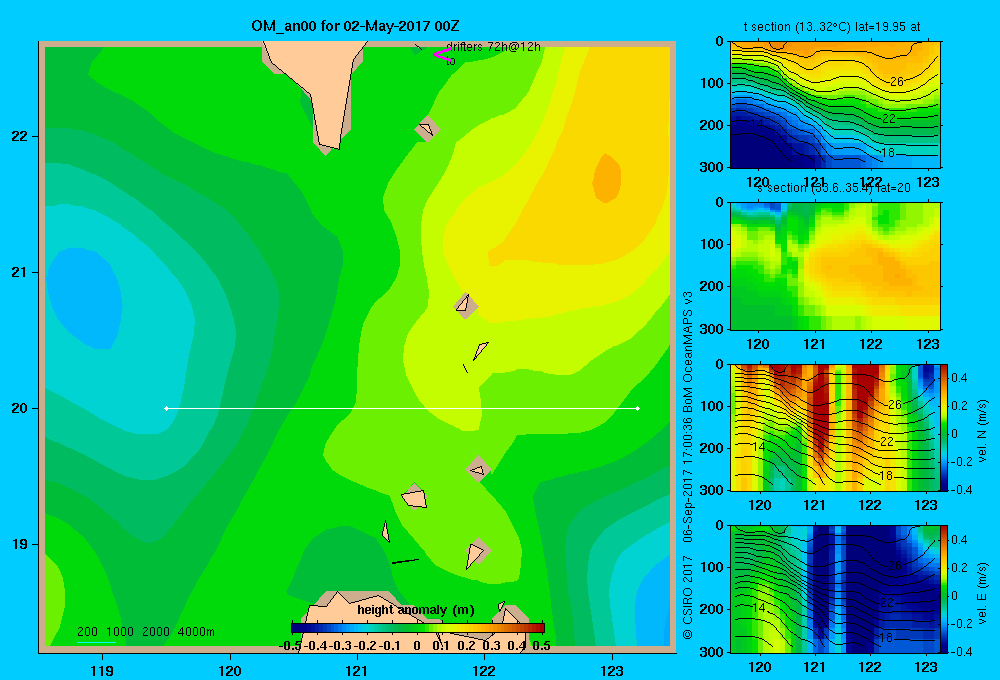Click the vertical CSIRO BoM OceanMAPS copyright text

[x=688, y=466]
